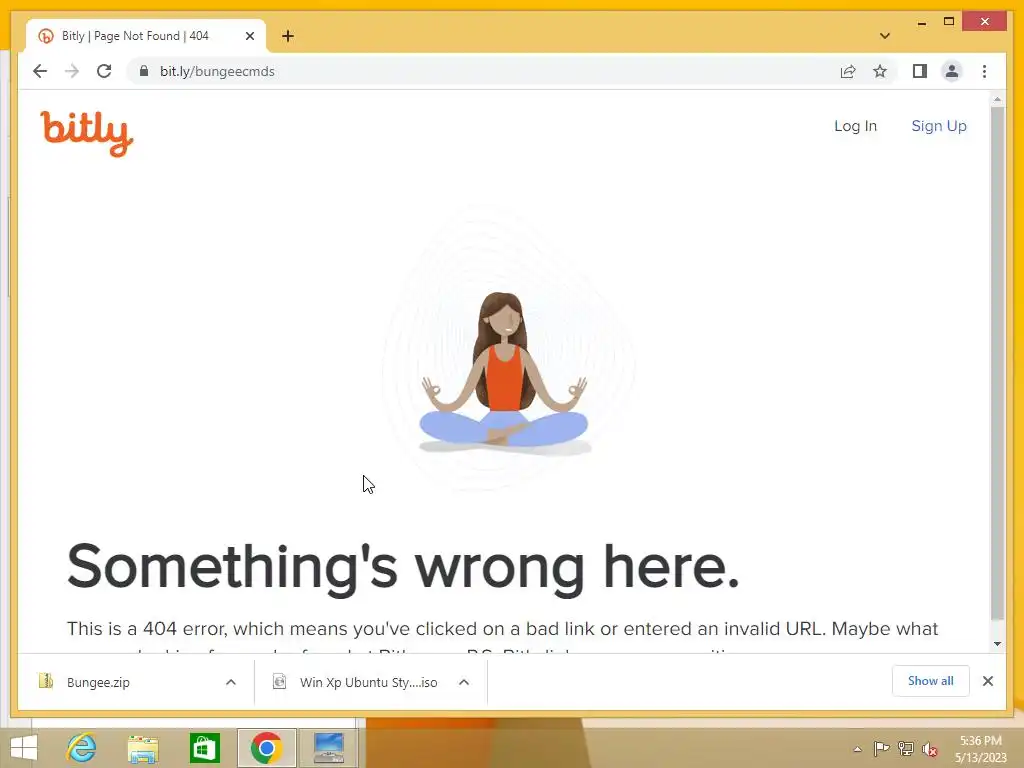Open the Chrome side panel

pos(920,71)
